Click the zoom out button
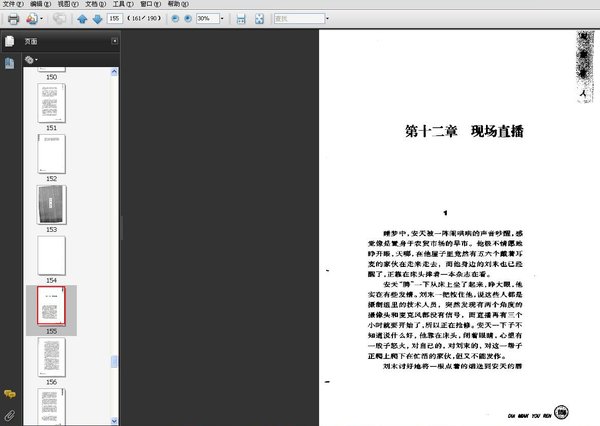This screenshot has width=600, height=426. tap(175, 18)
